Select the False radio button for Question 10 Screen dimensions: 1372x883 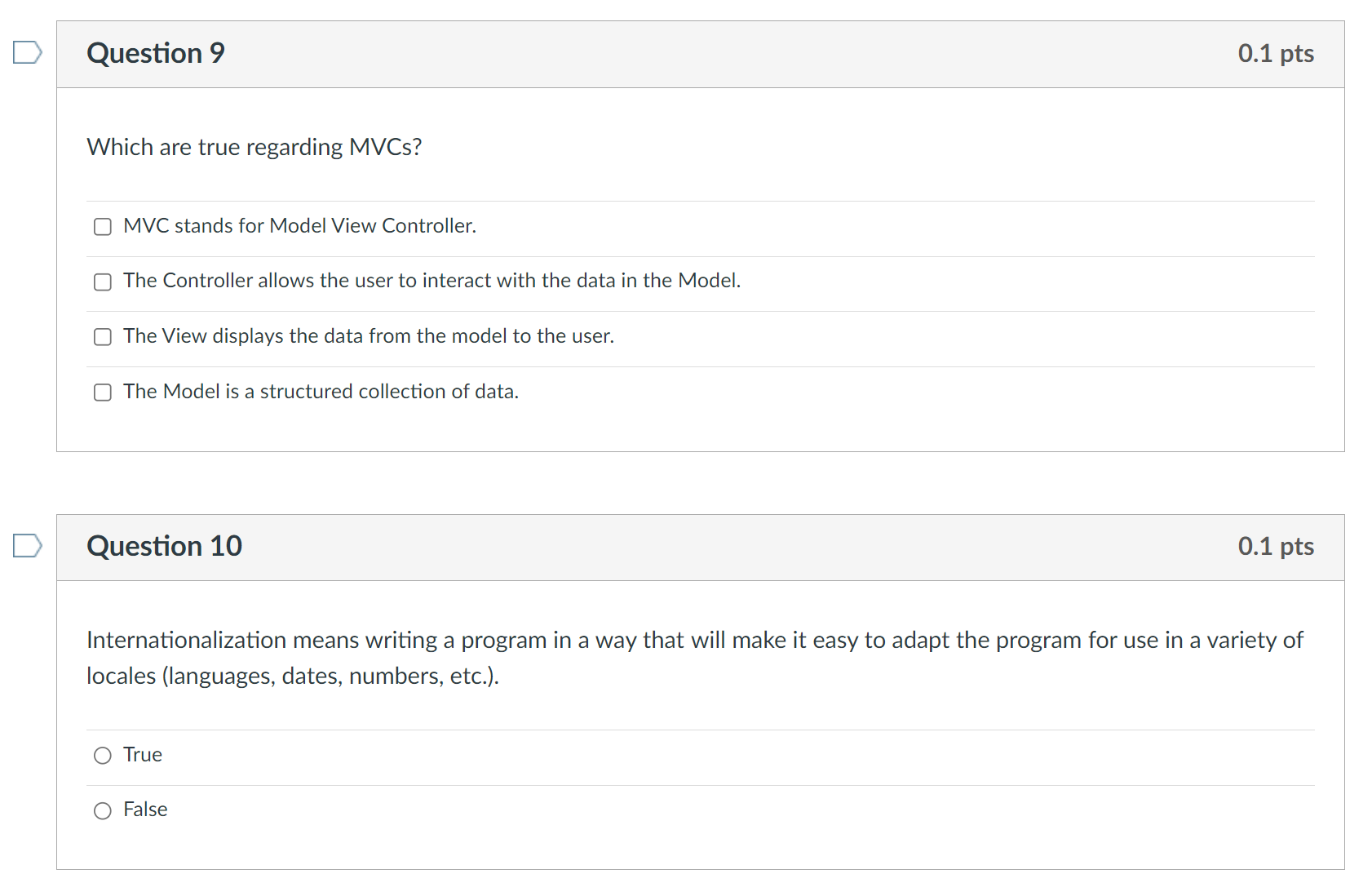pos(103,810)
